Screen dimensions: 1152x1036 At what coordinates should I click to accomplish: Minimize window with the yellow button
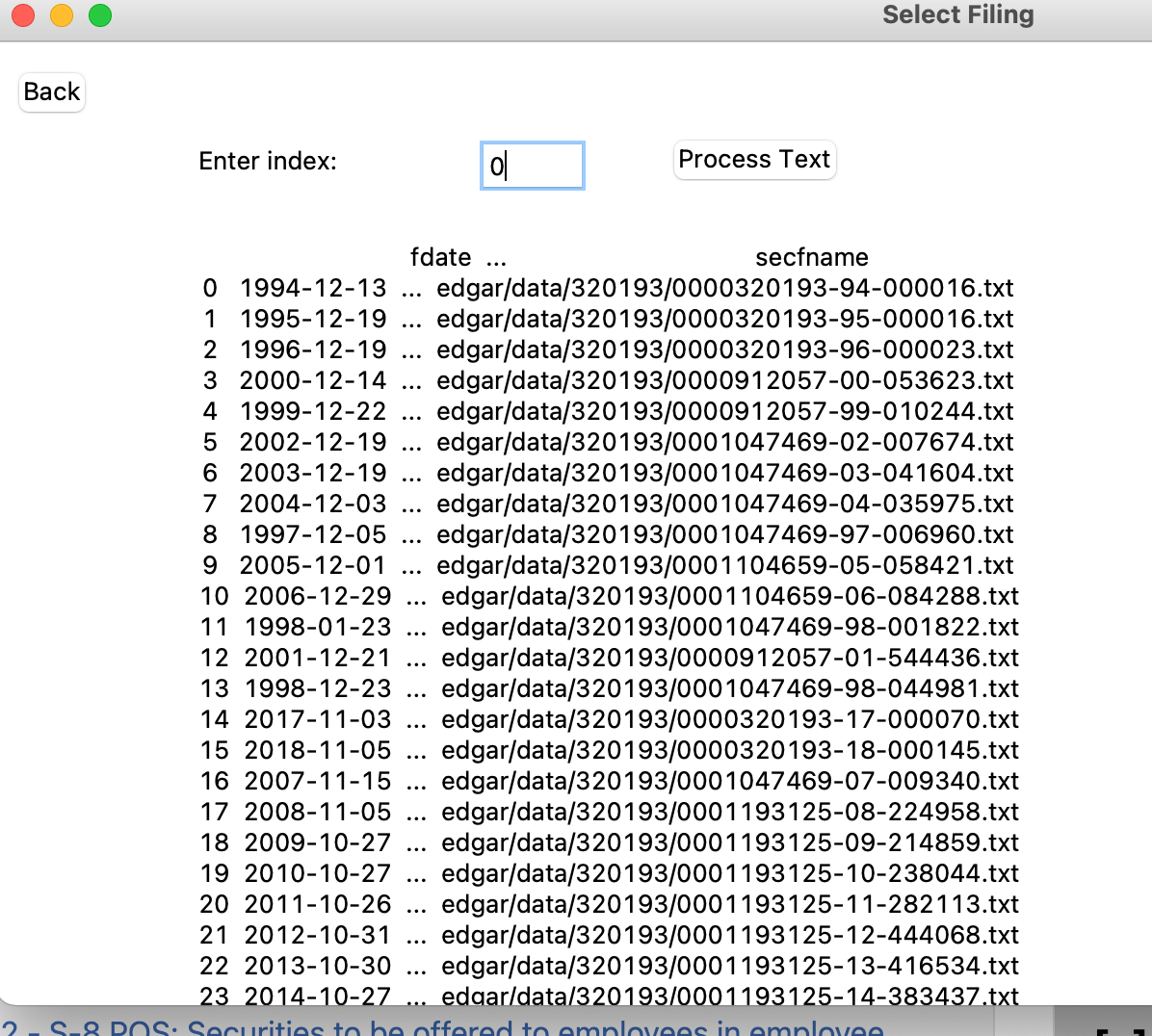[x=62, y=15]
